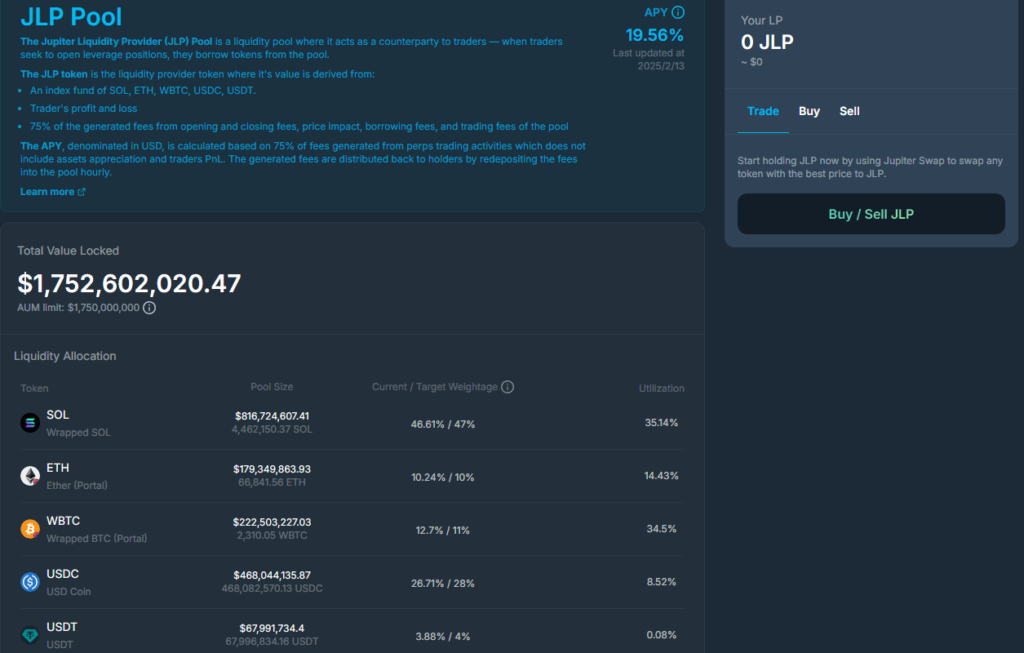Click the 19.56% APY value
Screen dimensions: 1024x653
[x=655, y=35]
